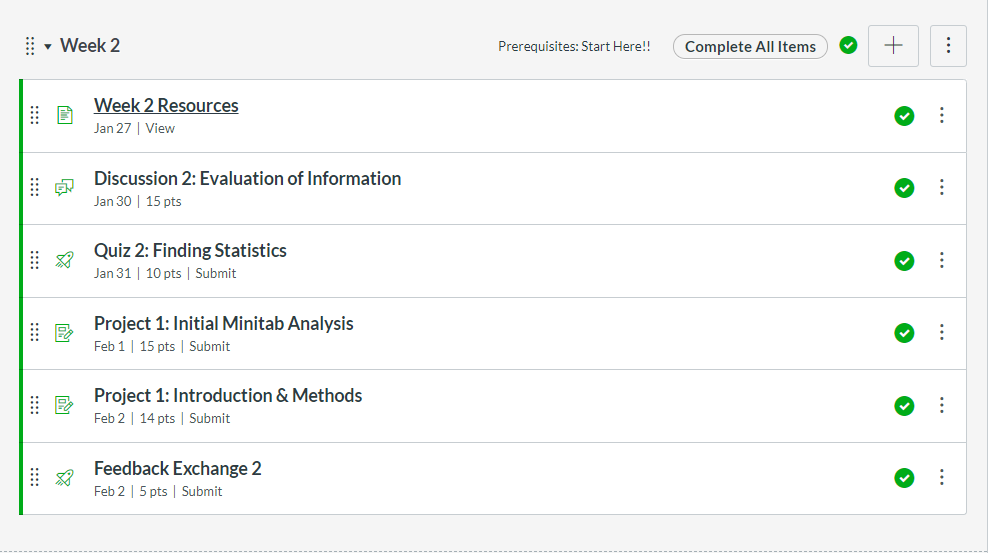Open the kebab menu for Project 1: Introduction & Methods
The width and height of the screenshot is (988, 553).
(x=942, y=405)
